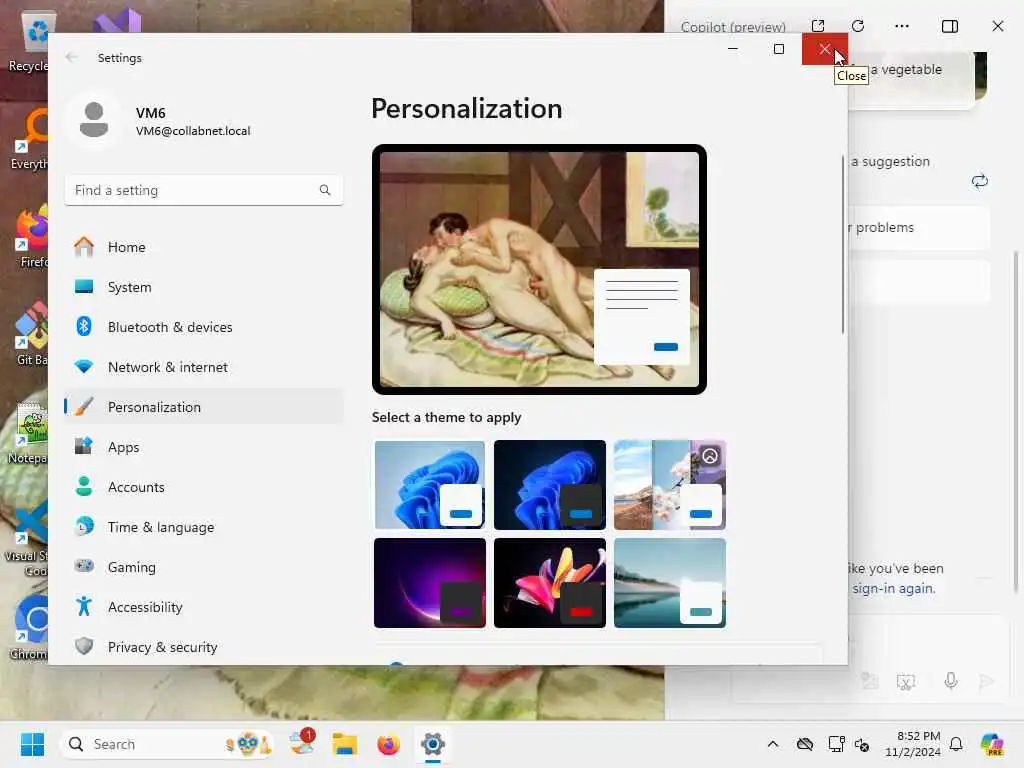
Task: Open Accessibility settings
Action: click(204, 607)
